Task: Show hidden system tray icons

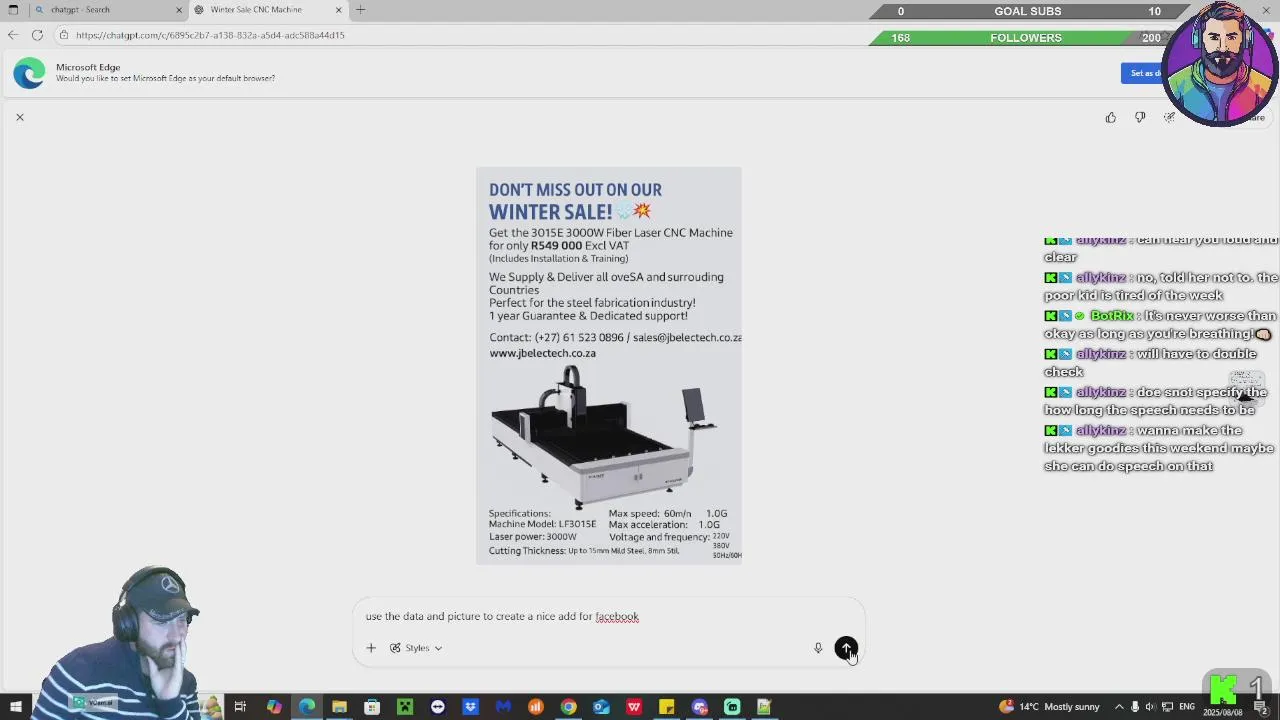Action: click(1119, 707)
